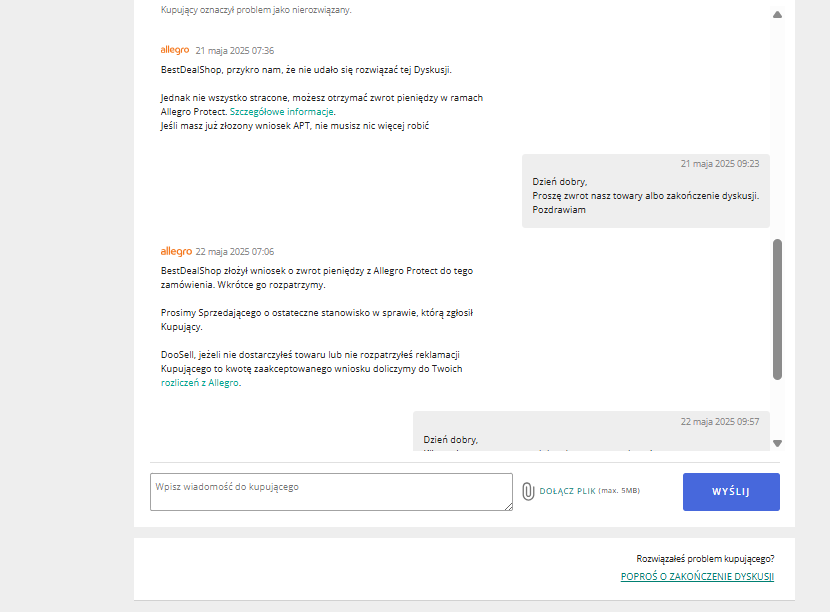Click the Kupujący oznaczył problem status line
Viewport: 830px width, 612px height.
[256, 10]
